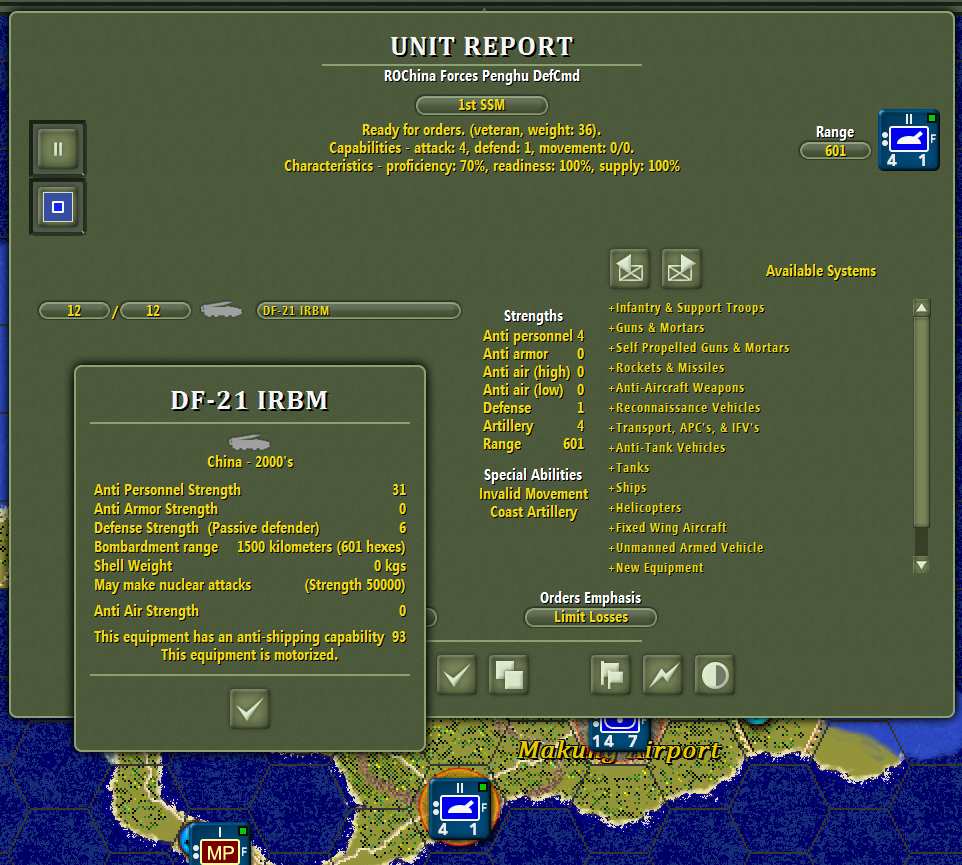Viewport: 962px width, 865px height.
Task: Click the Invalid Movement special ability
Action: point(534,494)
